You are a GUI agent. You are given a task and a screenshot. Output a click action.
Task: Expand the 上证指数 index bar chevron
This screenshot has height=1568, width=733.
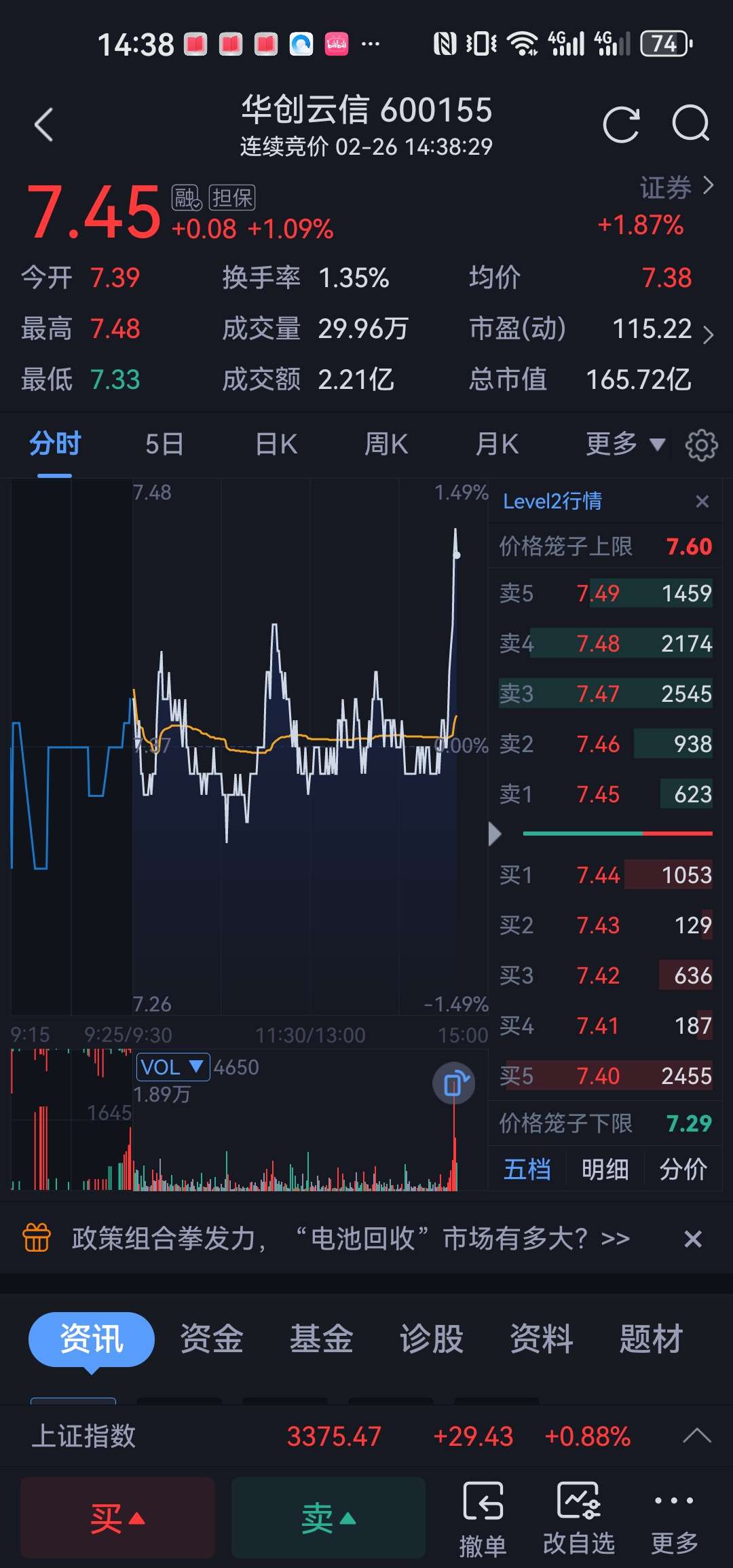click(697, 1436)
